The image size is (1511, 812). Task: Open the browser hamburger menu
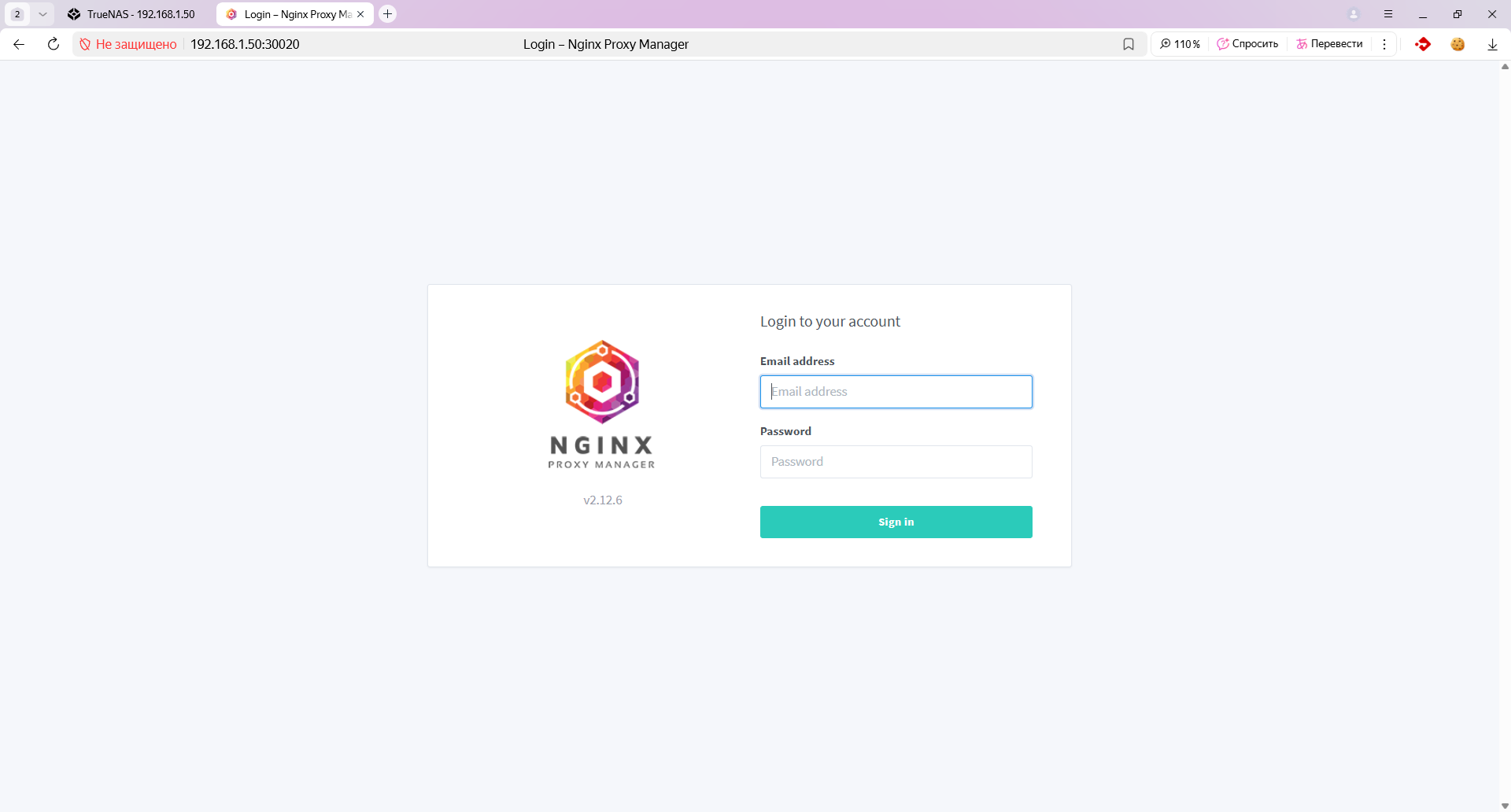point(1388,14)
